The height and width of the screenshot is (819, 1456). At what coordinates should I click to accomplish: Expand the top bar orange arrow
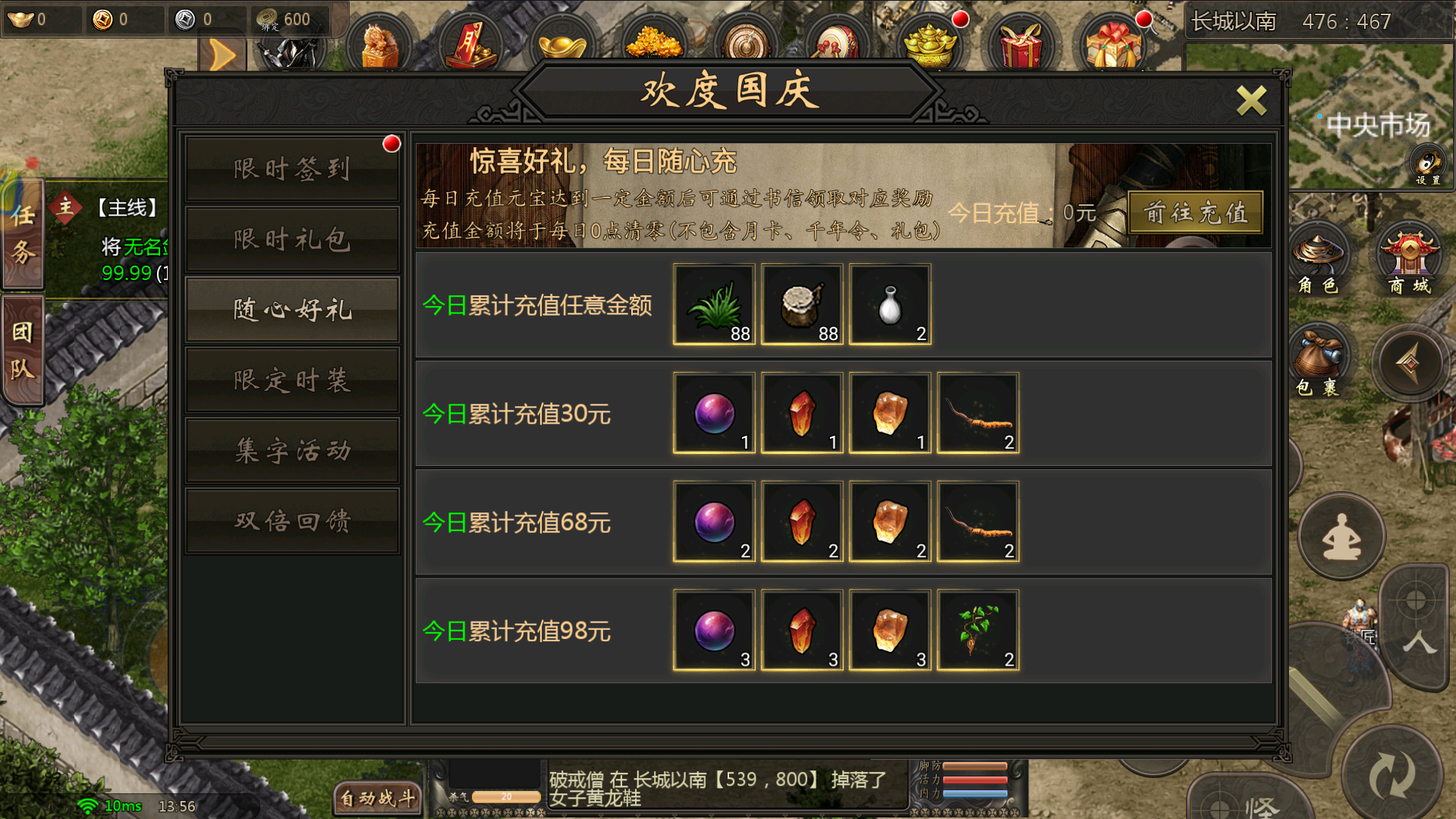click(x=222, y=55)
